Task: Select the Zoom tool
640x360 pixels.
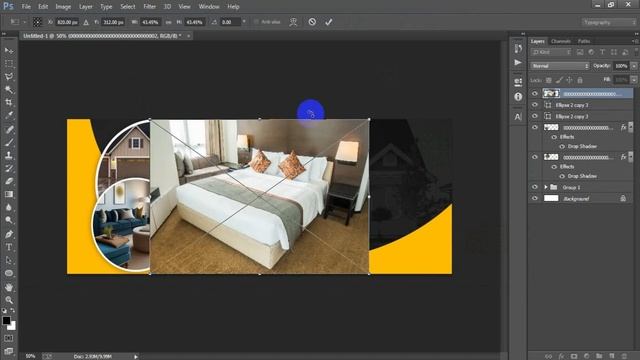Action: point(9,300)
